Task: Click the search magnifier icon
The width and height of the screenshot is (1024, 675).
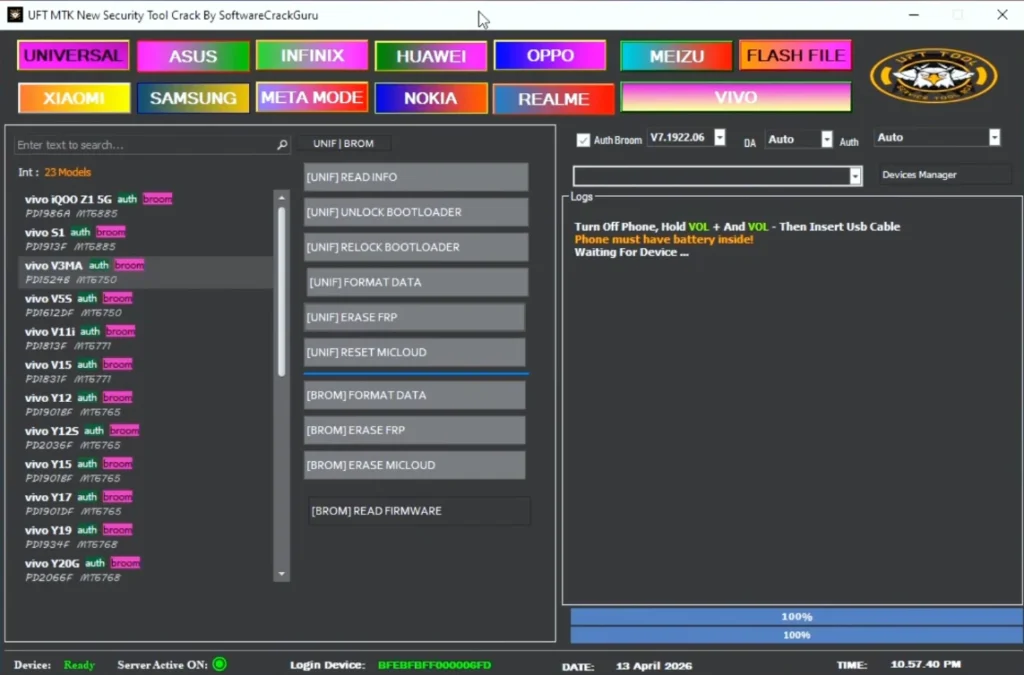Action: pyautogui.click(x=282, y=145)
